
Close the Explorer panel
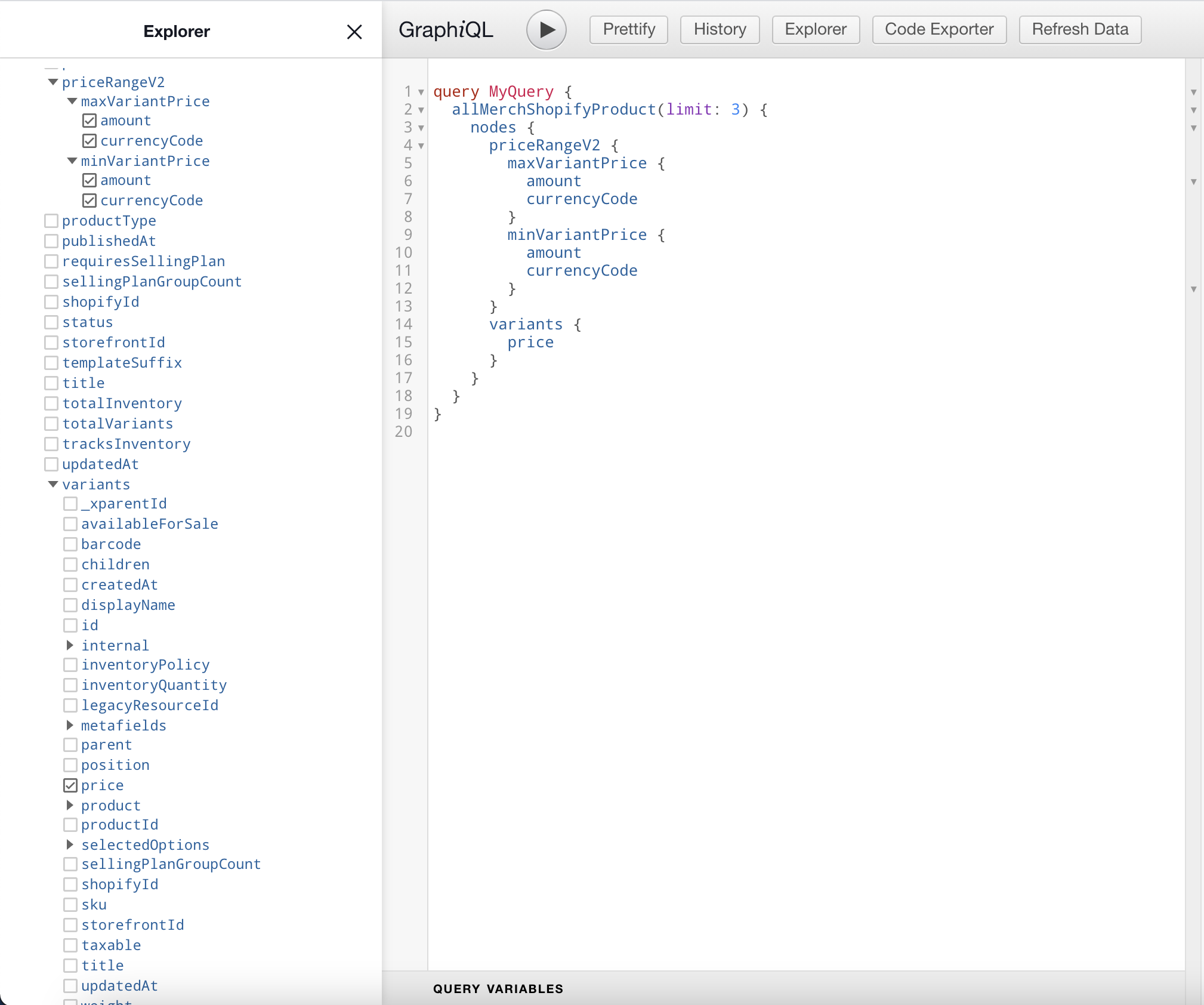click(x=354, y=32)
